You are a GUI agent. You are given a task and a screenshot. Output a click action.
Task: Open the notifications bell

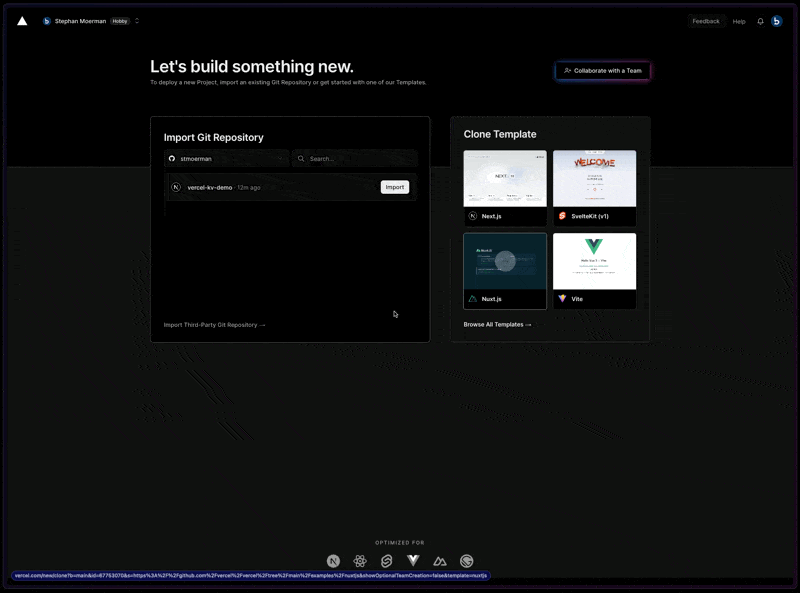pos(760,21)
